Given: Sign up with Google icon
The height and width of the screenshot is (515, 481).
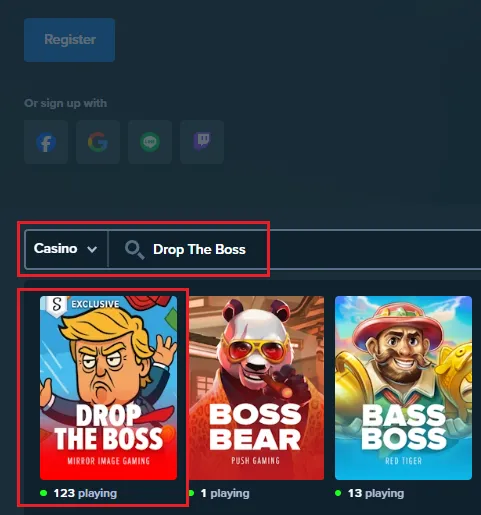Looking at the screenshot, I should (x=98, y=142).
